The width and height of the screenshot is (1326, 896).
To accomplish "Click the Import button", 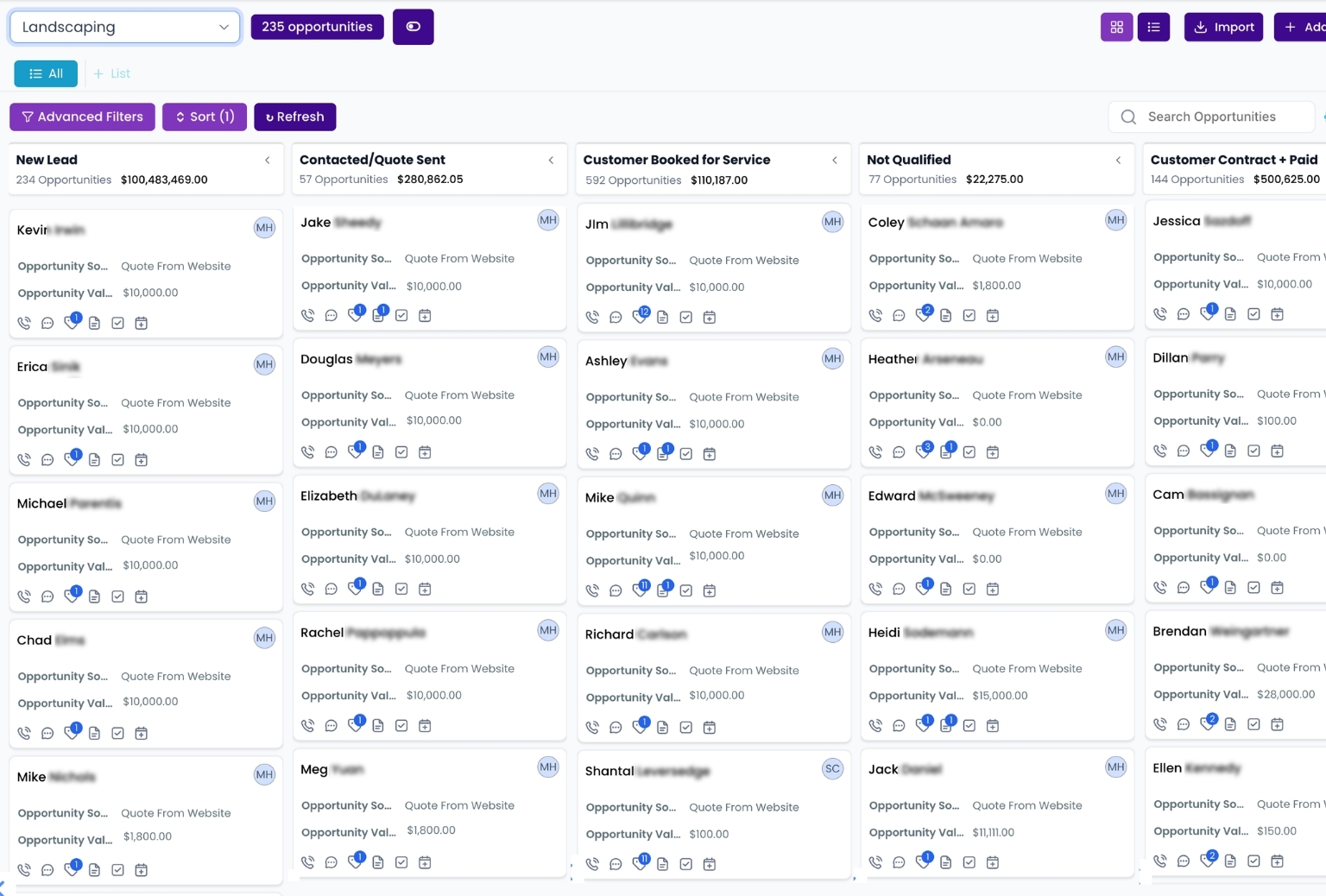I will point(1223,27).
